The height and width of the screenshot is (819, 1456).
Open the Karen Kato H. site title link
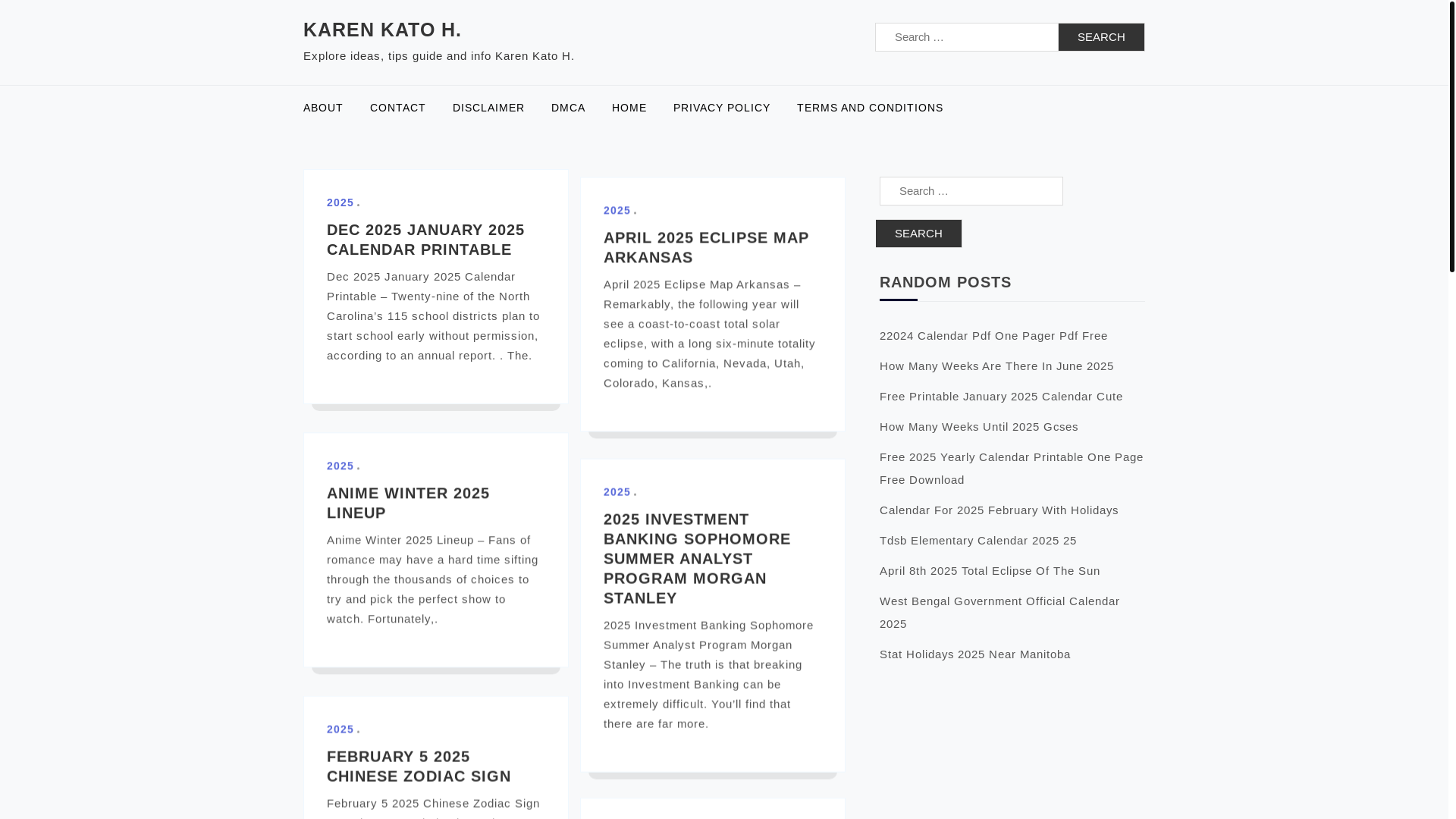click(382, 30)
